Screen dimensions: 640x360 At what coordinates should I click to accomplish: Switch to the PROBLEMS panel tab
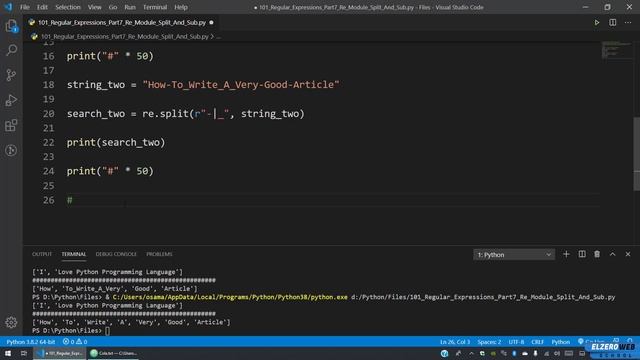coord(159,254)
